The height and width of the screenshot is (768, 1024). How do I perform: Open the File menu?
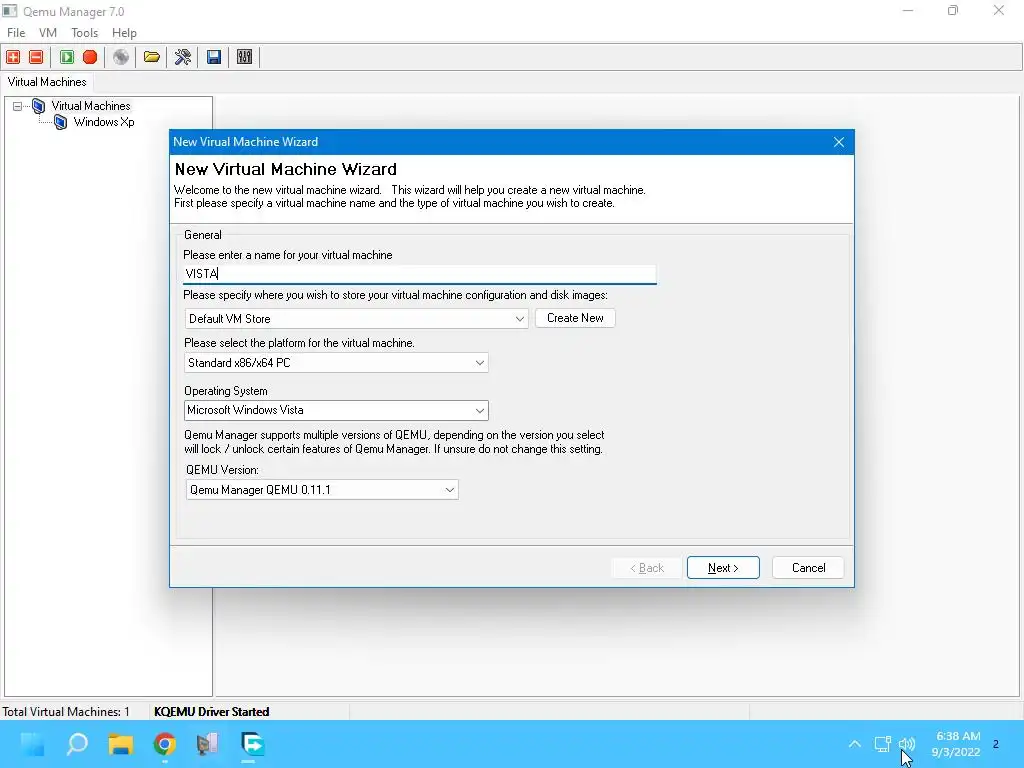point(16,33)
